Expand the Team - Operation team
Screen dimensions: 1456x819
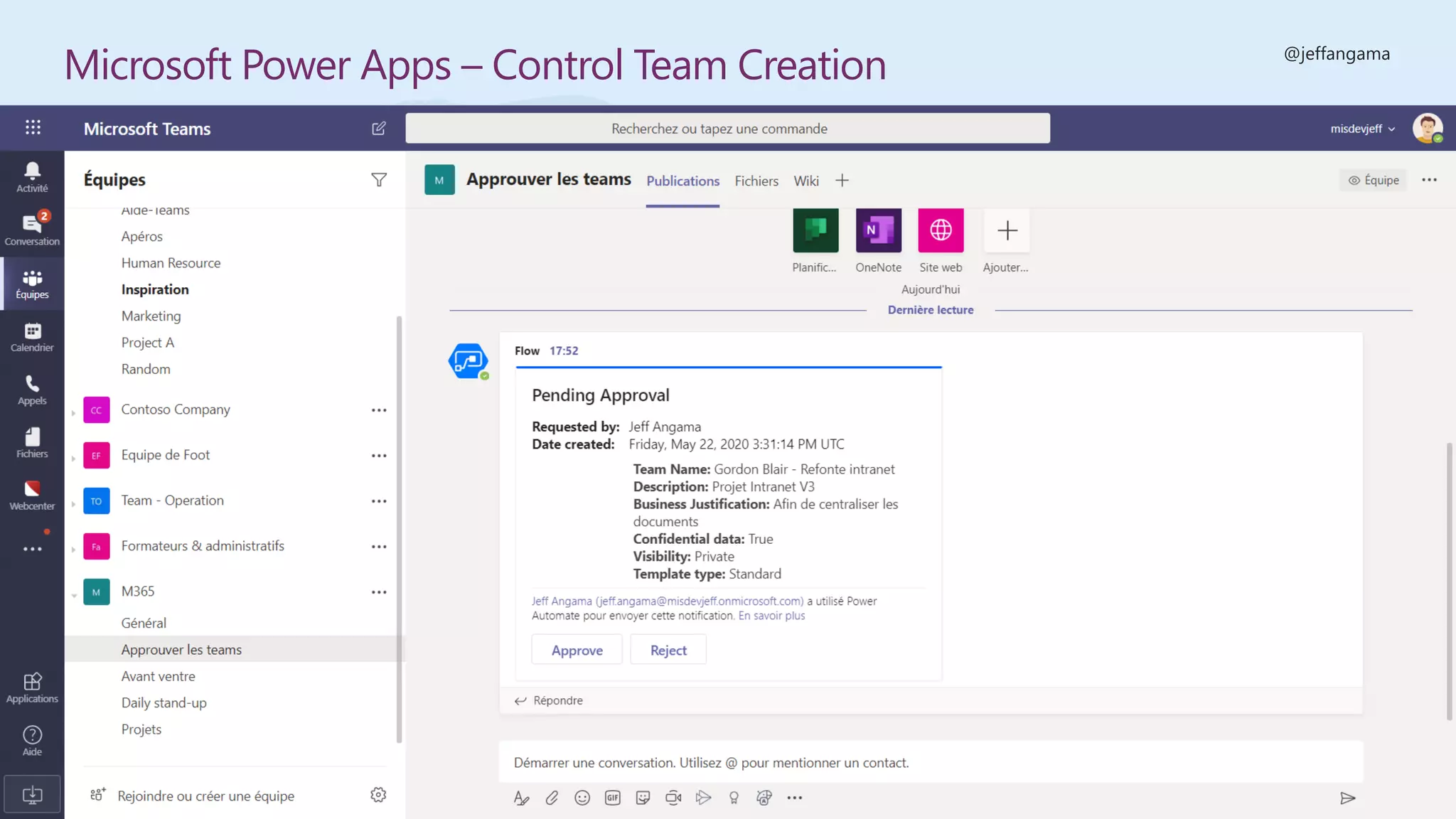click(x=74, y=503)
